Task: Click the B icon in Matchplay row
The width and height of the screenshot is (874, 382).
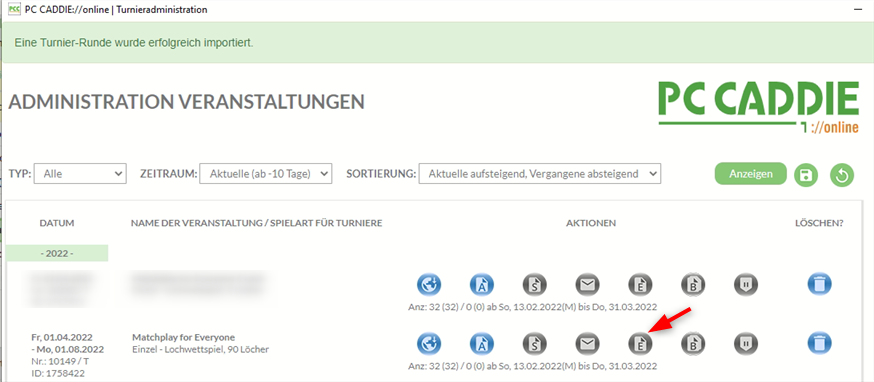Action: pyautogui.click(x=693, y=343)
